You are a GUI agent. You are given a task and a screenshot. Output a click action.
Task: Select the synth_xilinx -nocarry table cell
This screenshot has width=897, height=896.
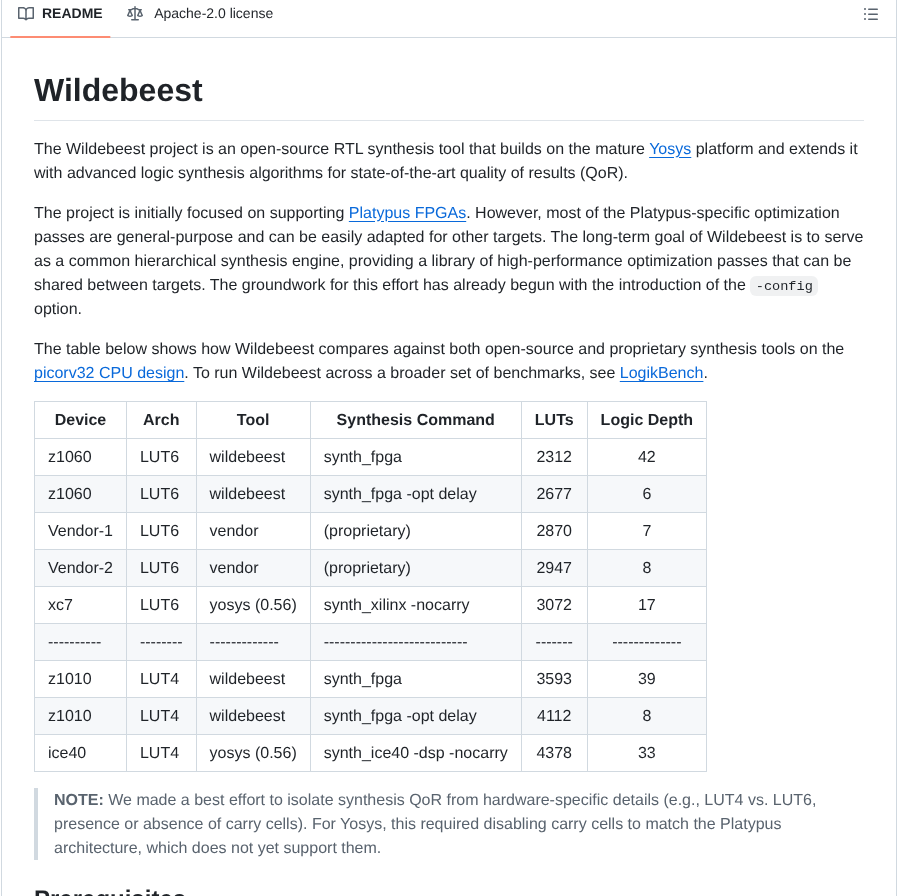pyautogui.click(x=398, y=604)
